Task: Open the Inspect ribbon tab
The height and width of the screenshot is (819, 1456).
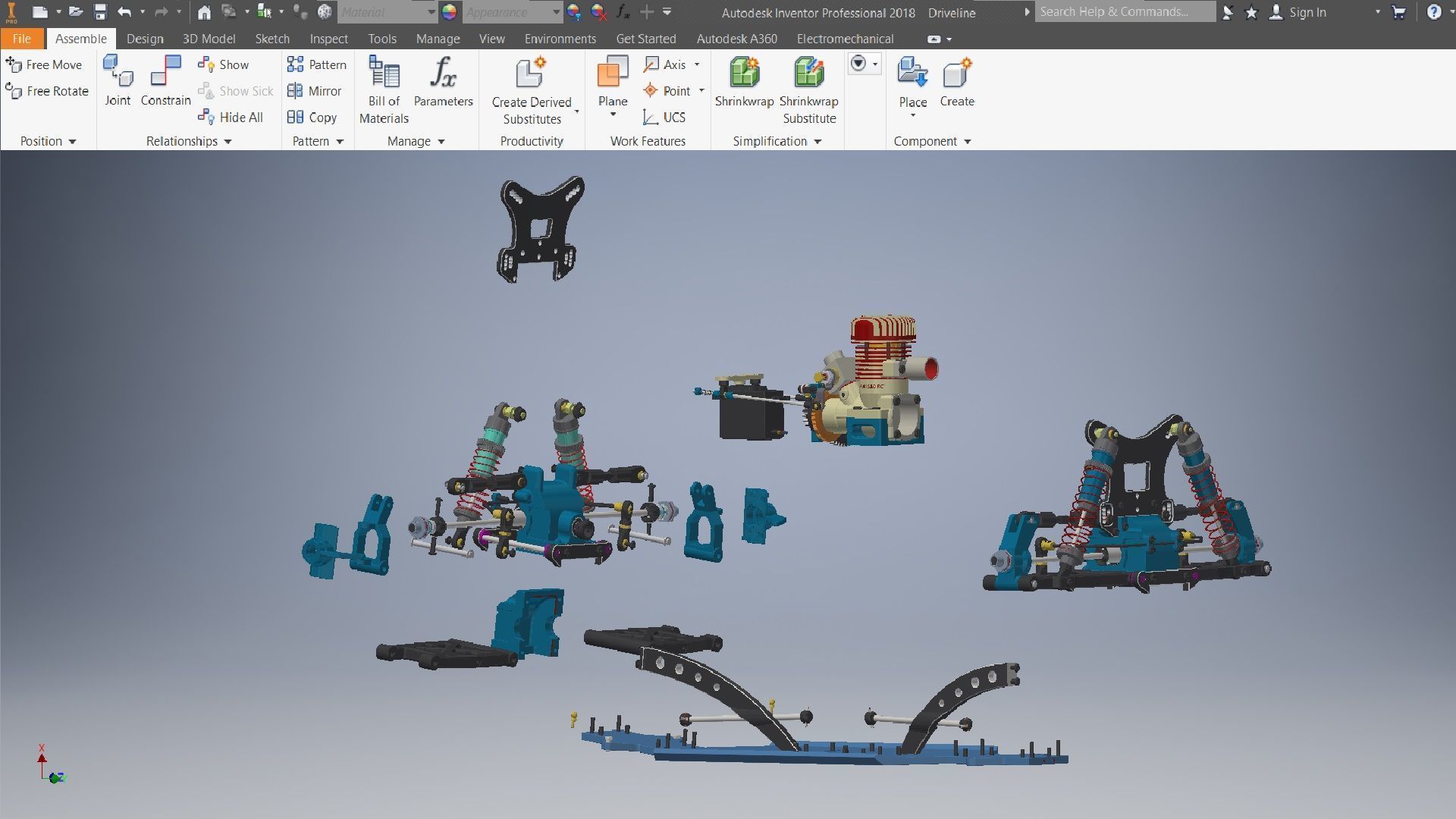Action: click(328, 39)
